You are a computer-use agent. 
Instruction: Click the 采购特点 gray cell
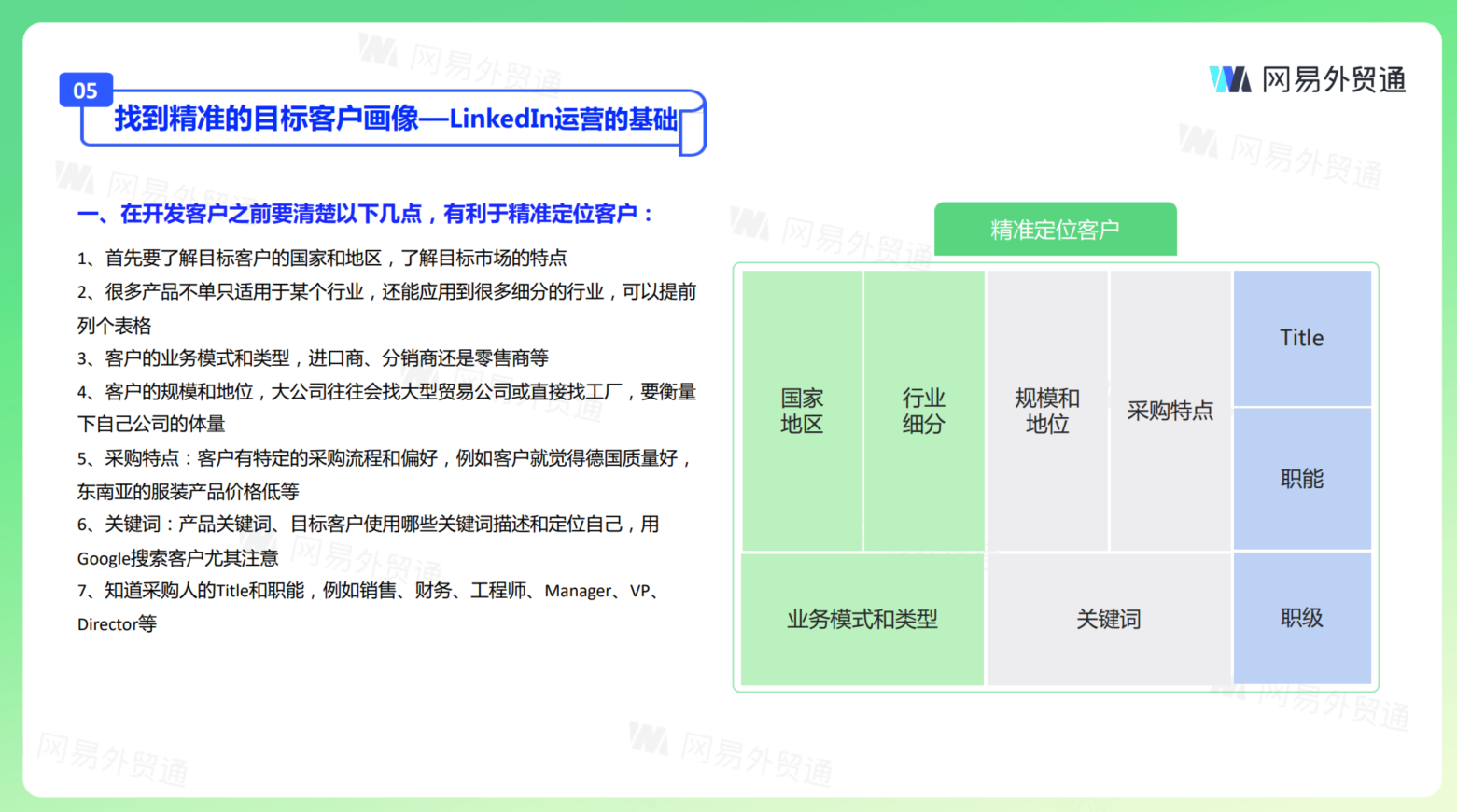click(1170, 411)
